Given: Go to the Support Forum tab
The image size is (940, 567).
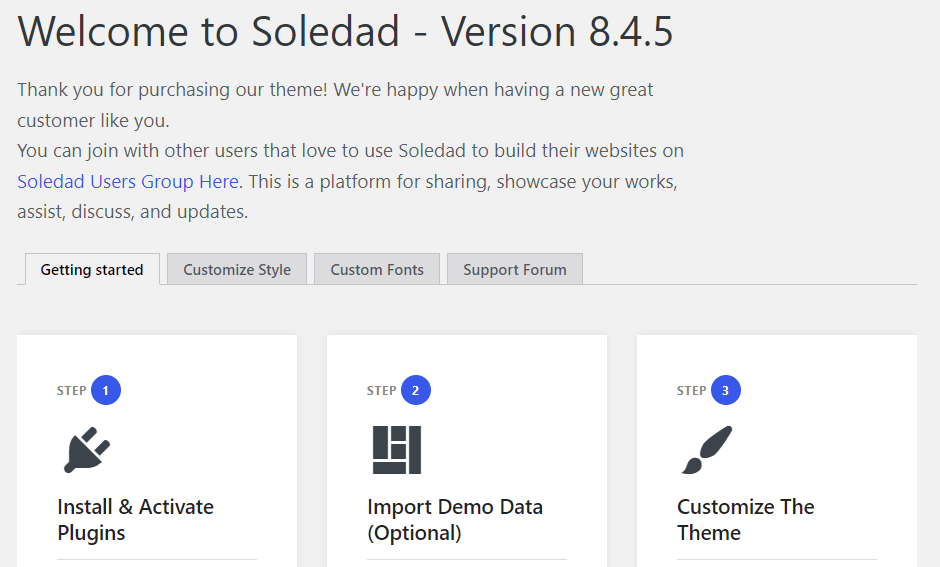Looking at the screenshot, I should pyautogui.click(x=514, y=269).
